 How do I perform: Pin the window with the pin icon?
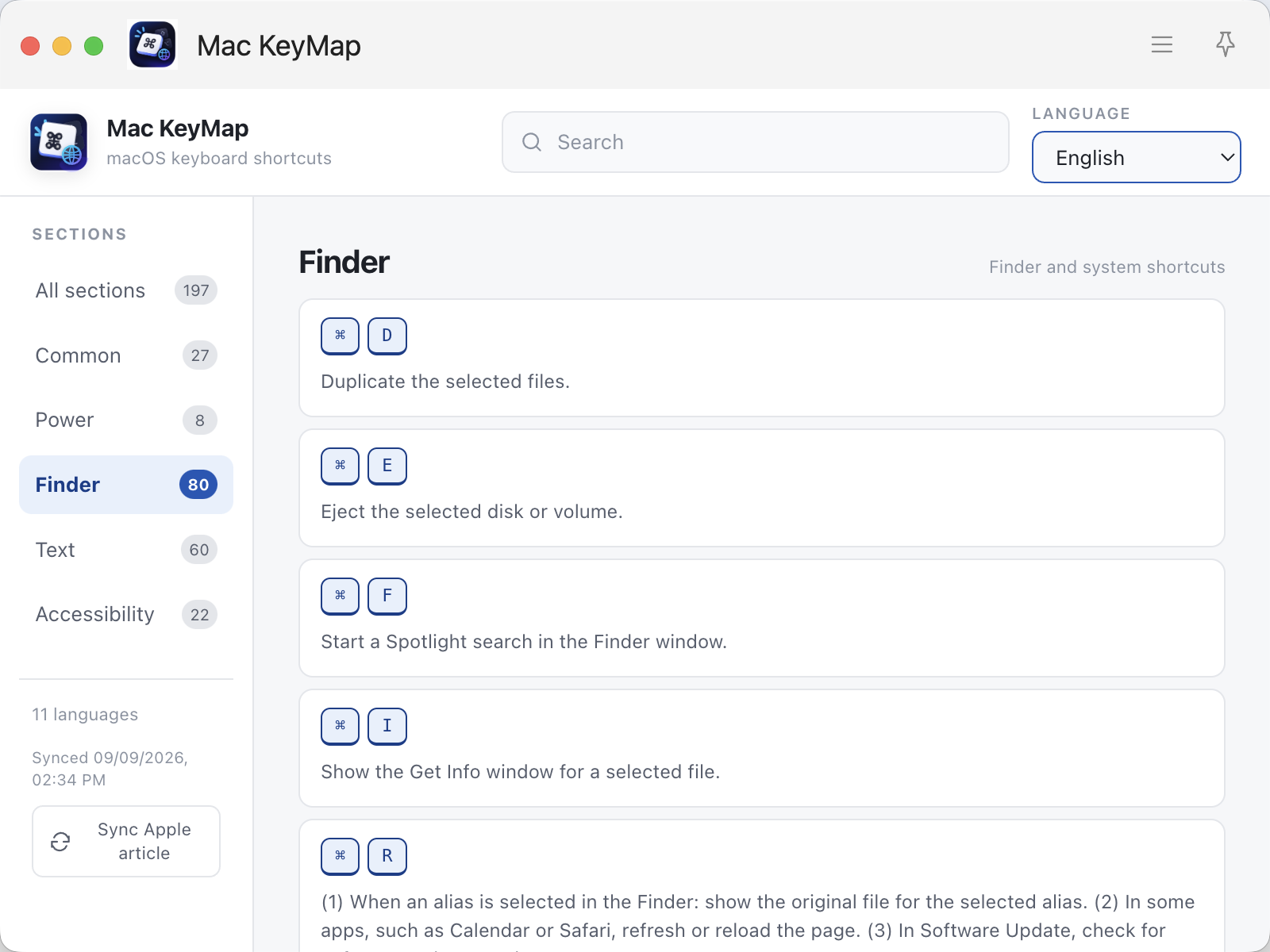1226,44
